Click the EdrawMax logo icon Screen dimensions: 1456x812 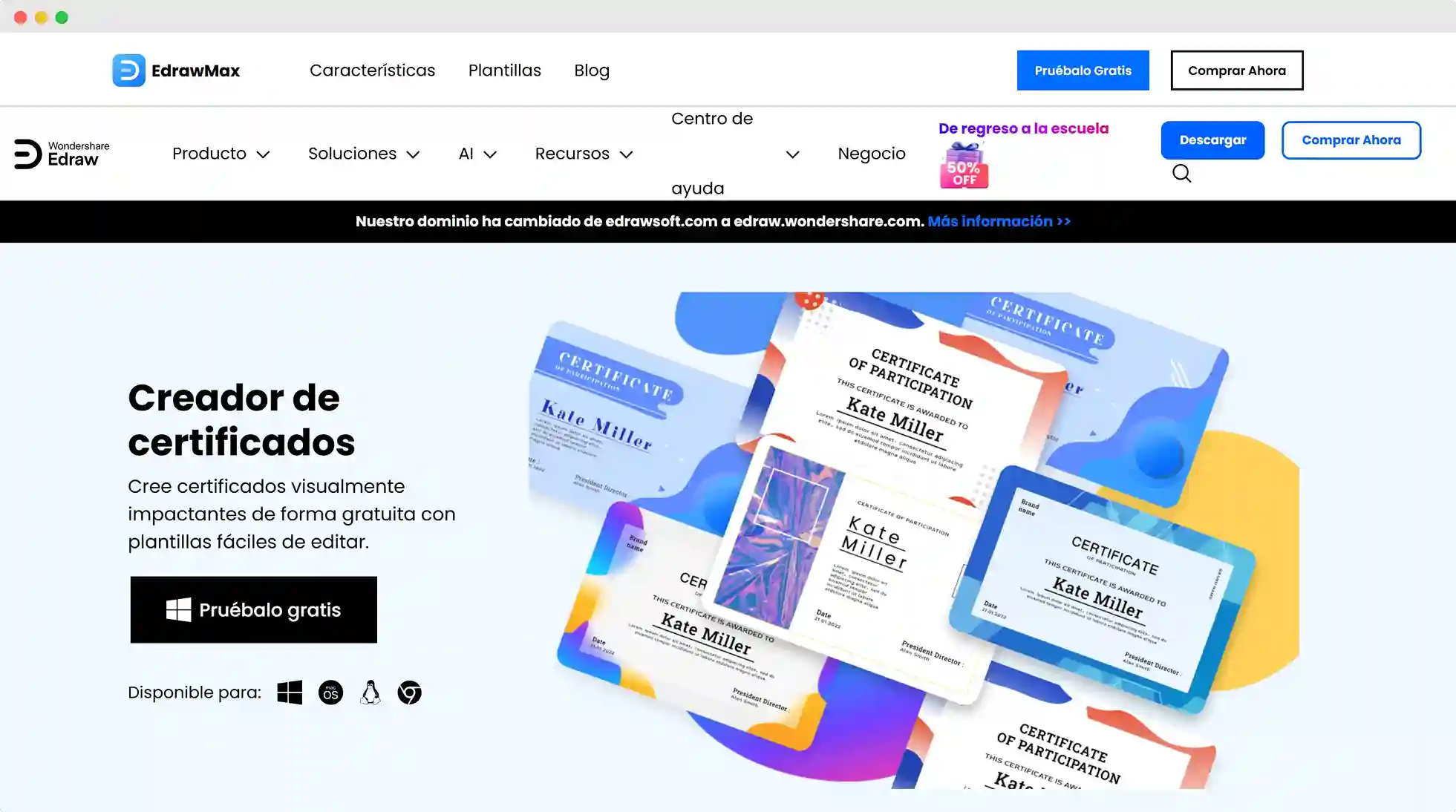(128, 71)
